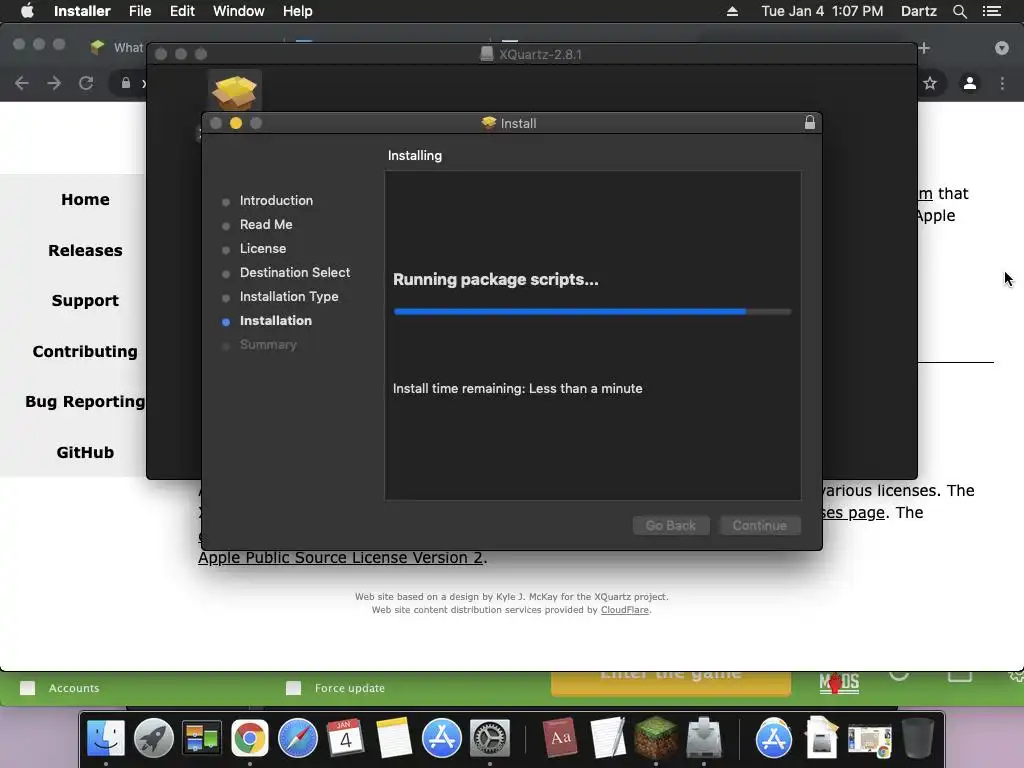Click the XQuartz package box icon
The height and width of the screenshot is (768, 1024).
(x=234, y=91)
